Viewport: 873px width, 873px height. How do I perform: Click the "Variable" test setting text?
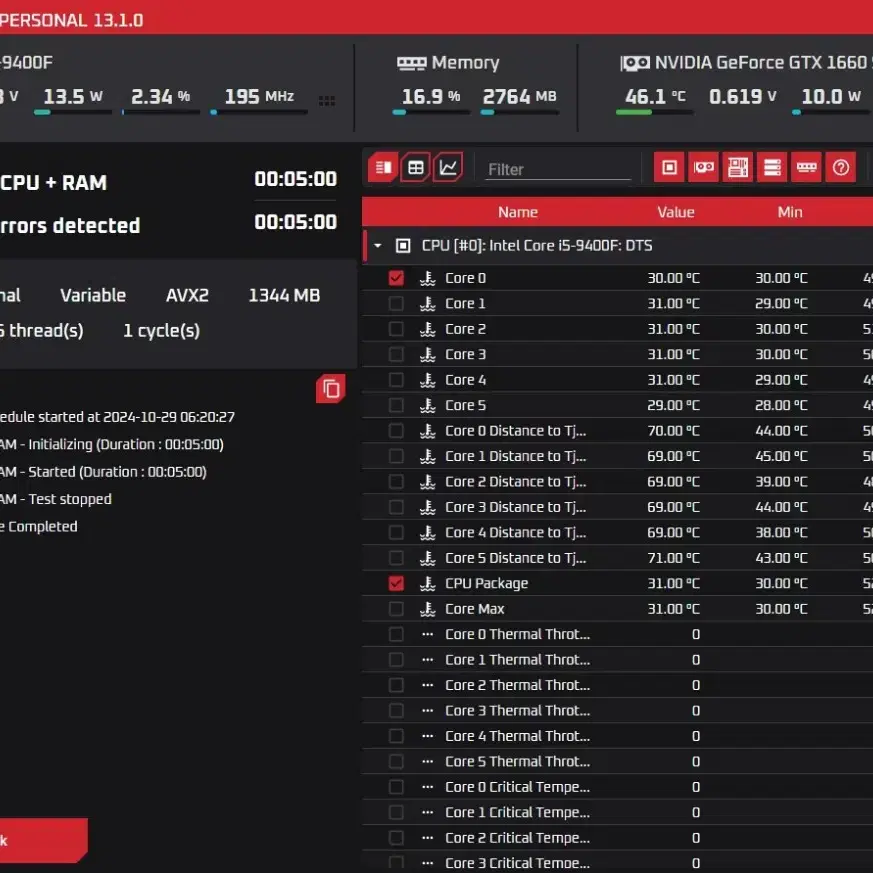pos(93,295)
